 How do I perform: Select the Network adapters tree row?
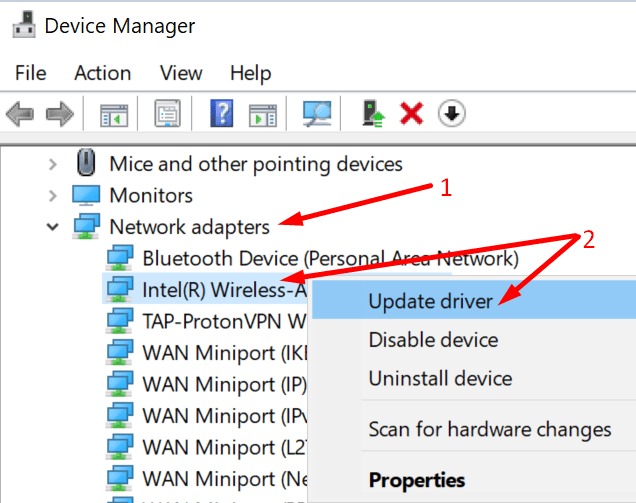(189, 227)
